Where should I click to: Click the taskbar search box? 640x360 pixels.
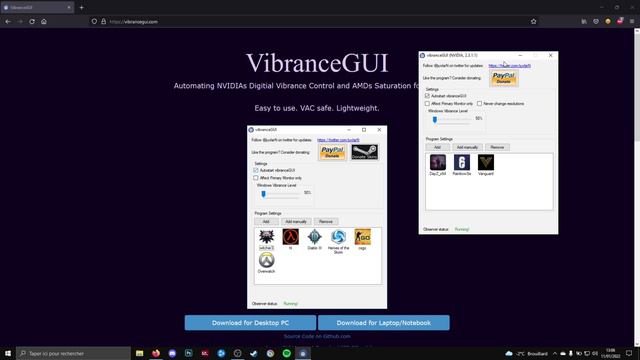[x=73, y=353]
